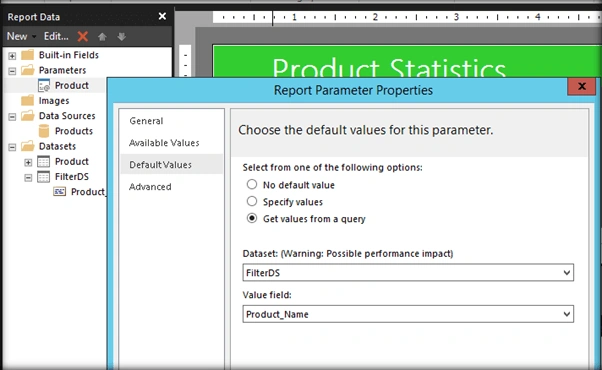Click the FilterDS dataset table icon
Viewport: 602px width, 370px height.
coord(43,177)
